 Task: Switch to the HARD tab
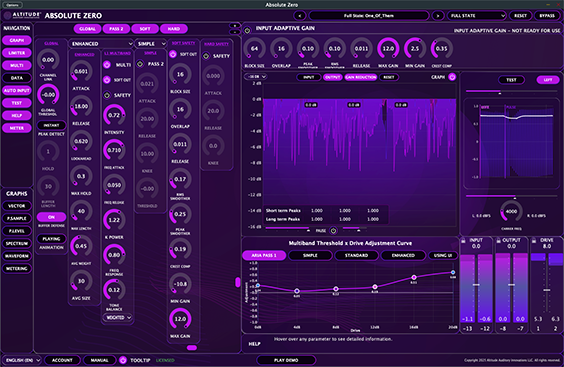(x=174, y=29)
